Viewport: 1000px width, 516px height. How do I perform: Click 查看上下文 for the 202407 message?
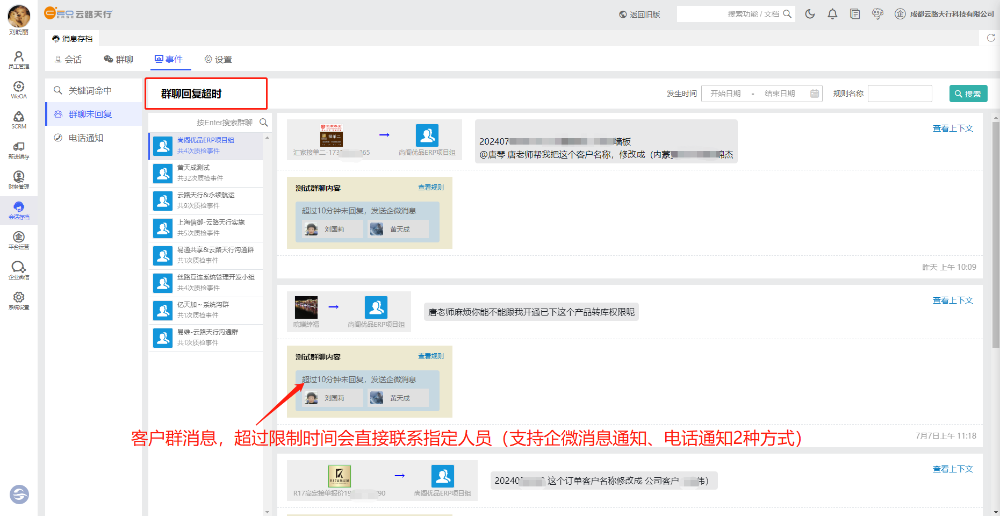953,129
